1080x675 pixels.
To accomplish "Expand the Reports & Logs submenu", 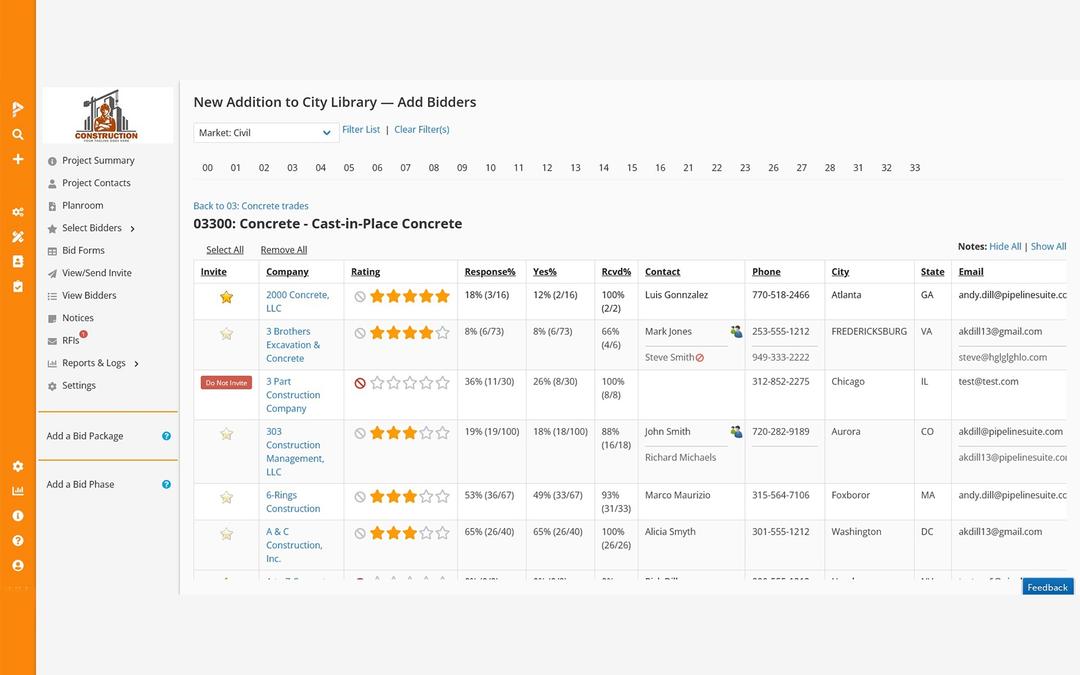I will [136, 364].
